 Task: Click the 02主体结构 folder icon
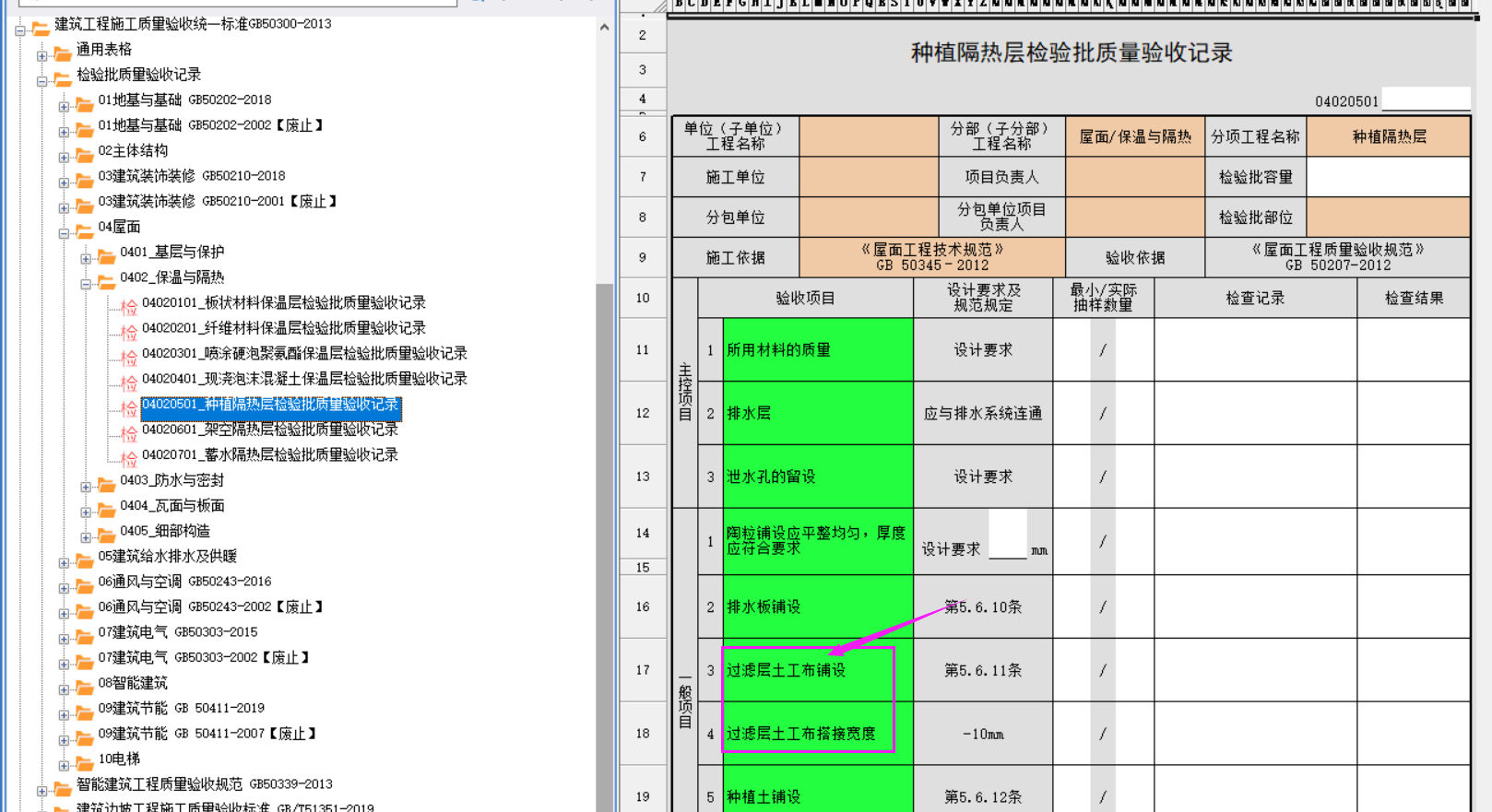click(x=85, y=155)
